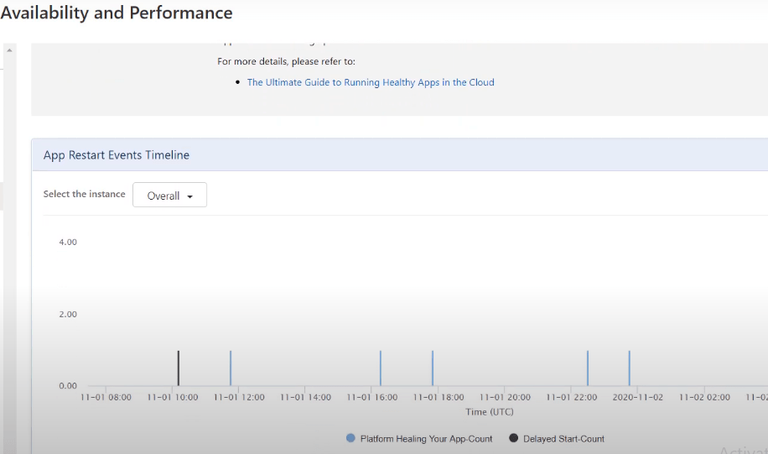Click the Availability and Performance page title
This screenshot has height=454, width=768.
point(117,14)
